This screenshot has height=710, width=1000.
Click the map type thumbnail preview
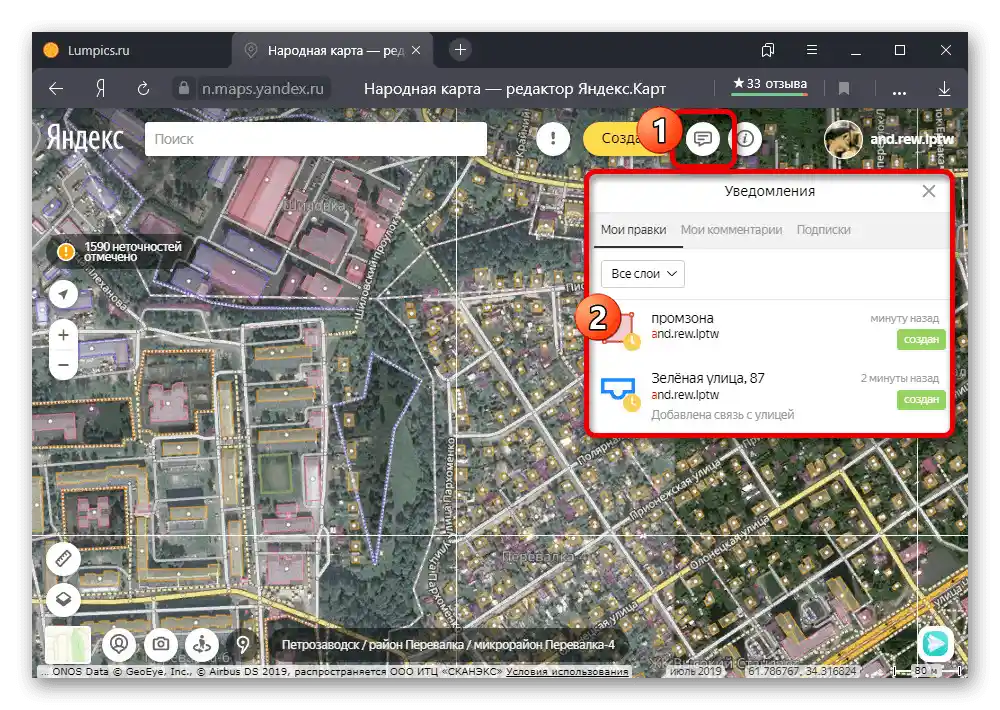tap(68, 645)
